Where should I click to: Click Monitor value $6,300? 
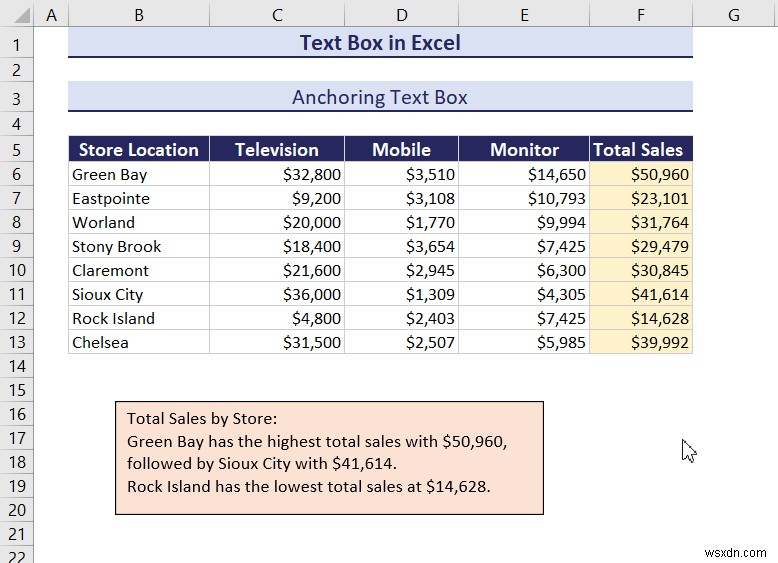(524, 270)
